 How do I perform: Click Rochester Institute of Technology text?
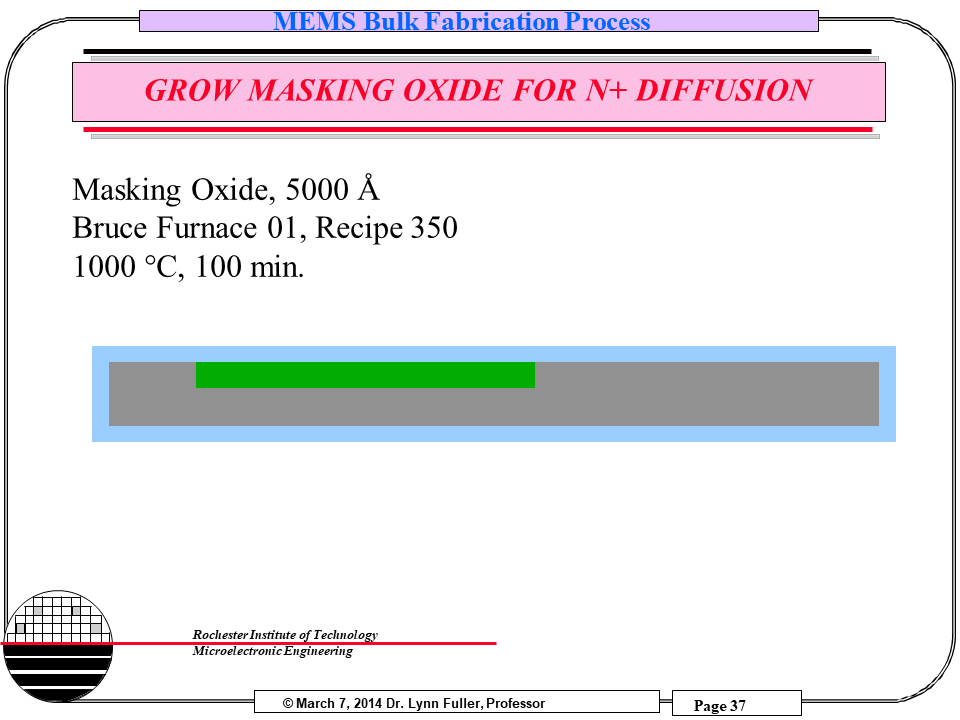click(x=285, y=634)
